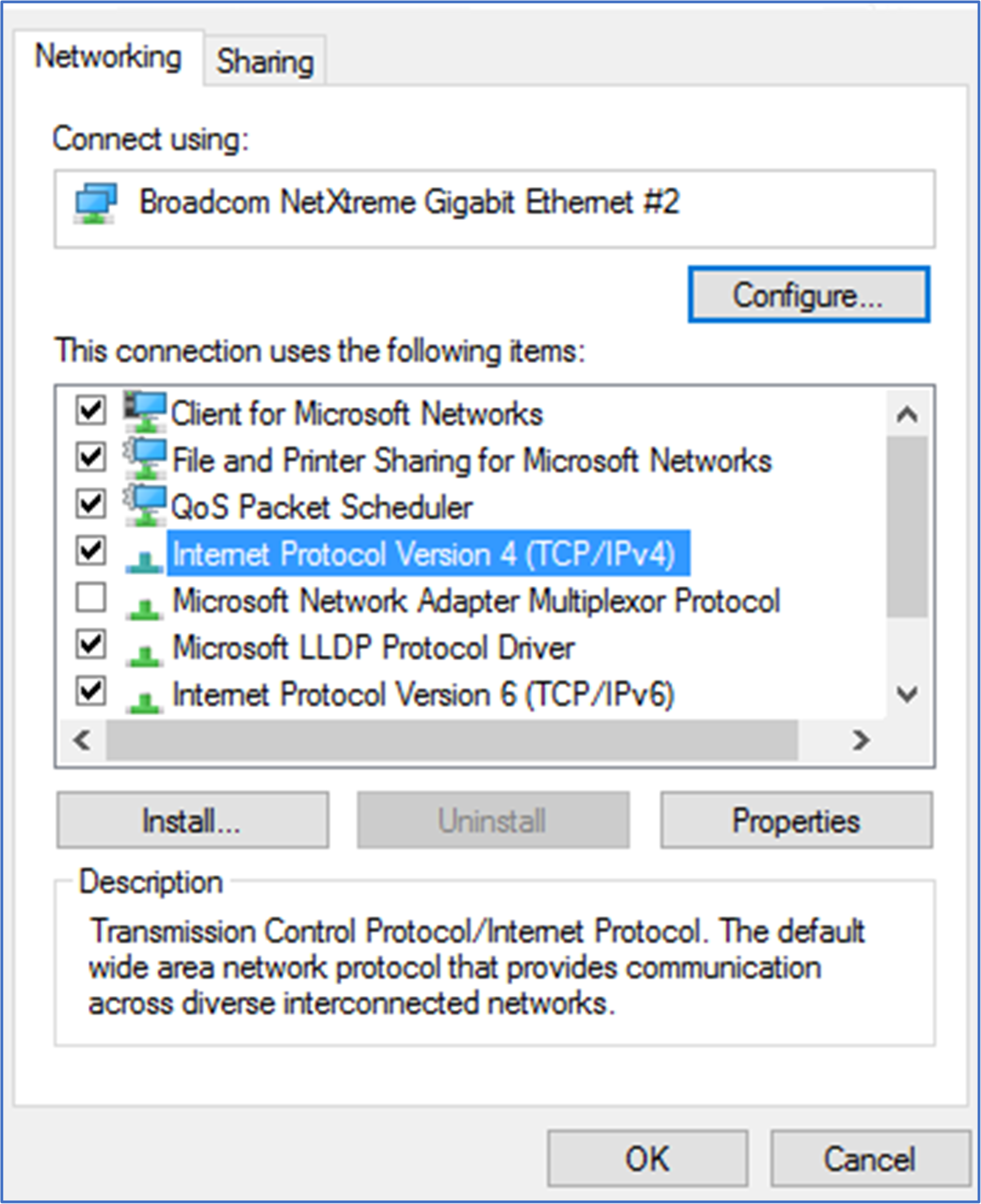Open adapter Configure dialog
The width and height of the screenshot is (981, 1204).
coord(808,294)
